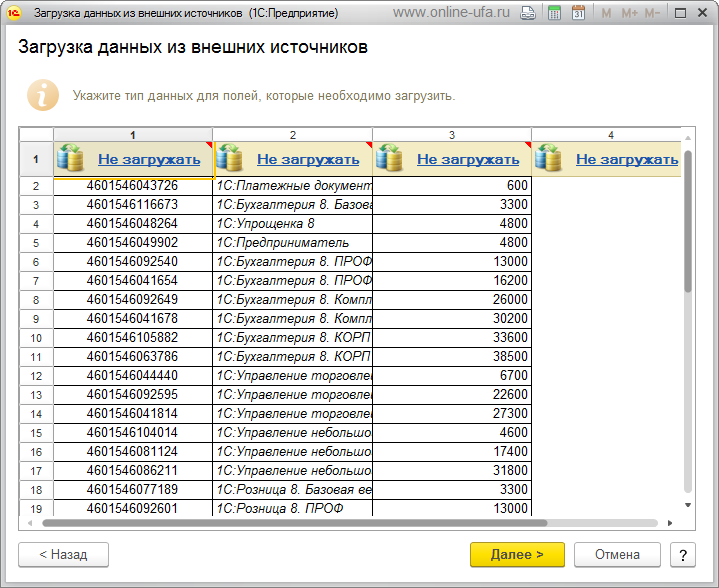Click the database icon in column 3 header

click(x=389, y=158)
